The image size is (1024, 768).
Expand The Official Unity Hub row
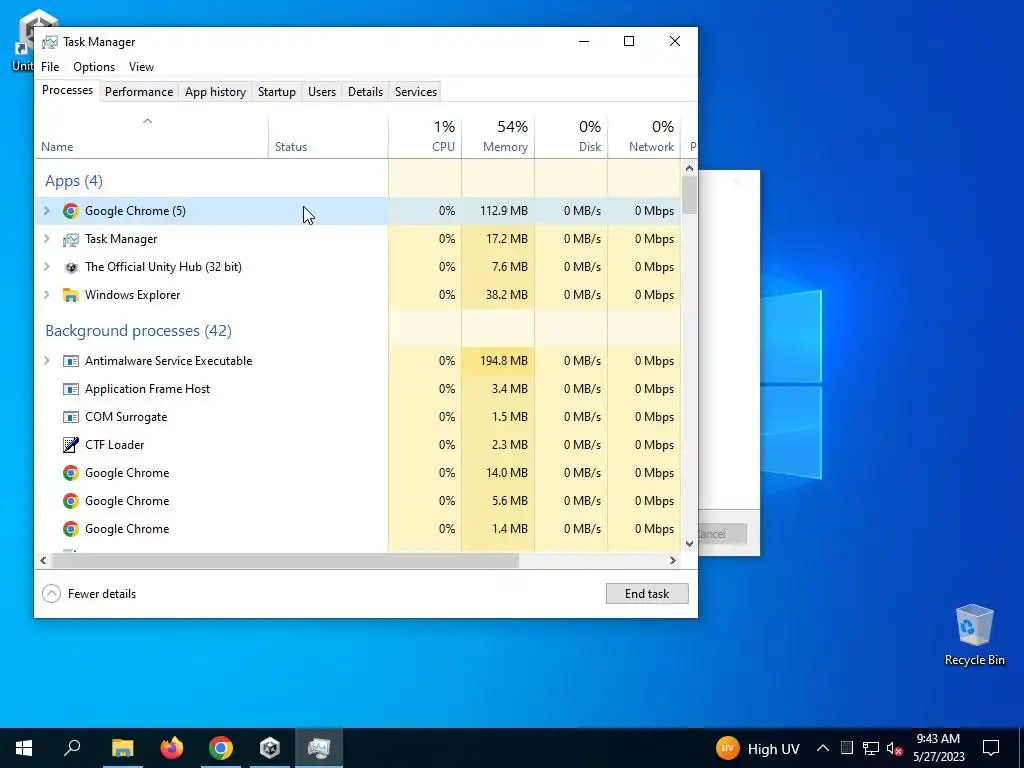coord(46,267)
